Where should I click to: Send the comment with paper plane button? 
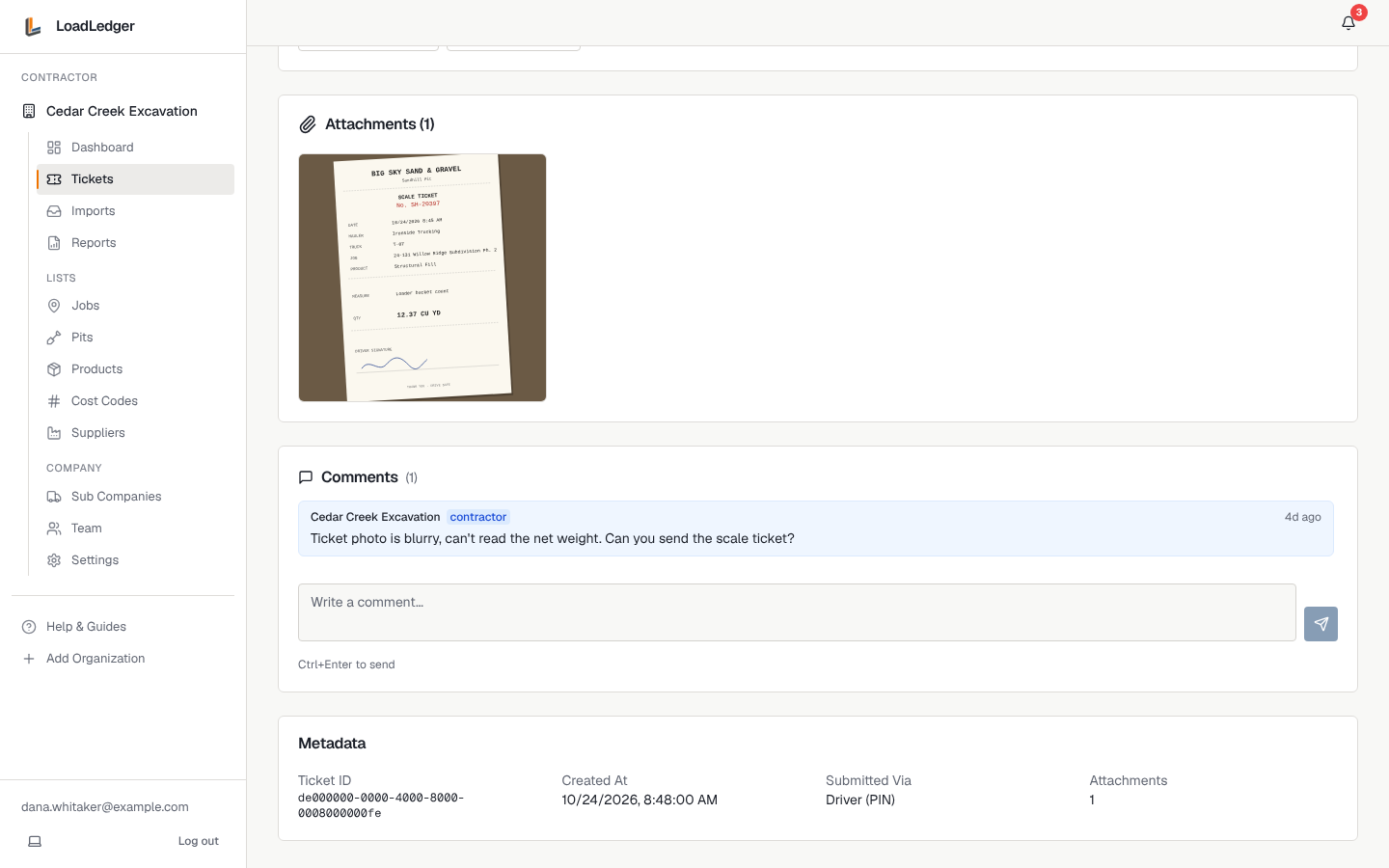click(1321, 624)
